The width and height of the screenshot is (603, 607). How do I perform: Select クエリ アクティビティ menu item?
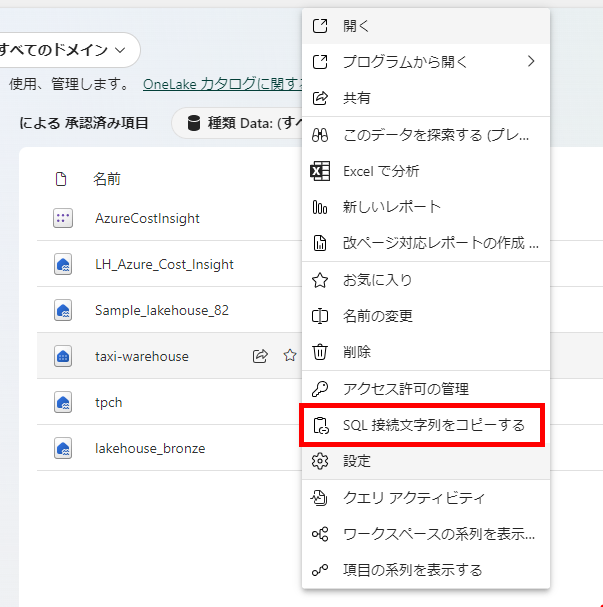(x=426, y=498)
